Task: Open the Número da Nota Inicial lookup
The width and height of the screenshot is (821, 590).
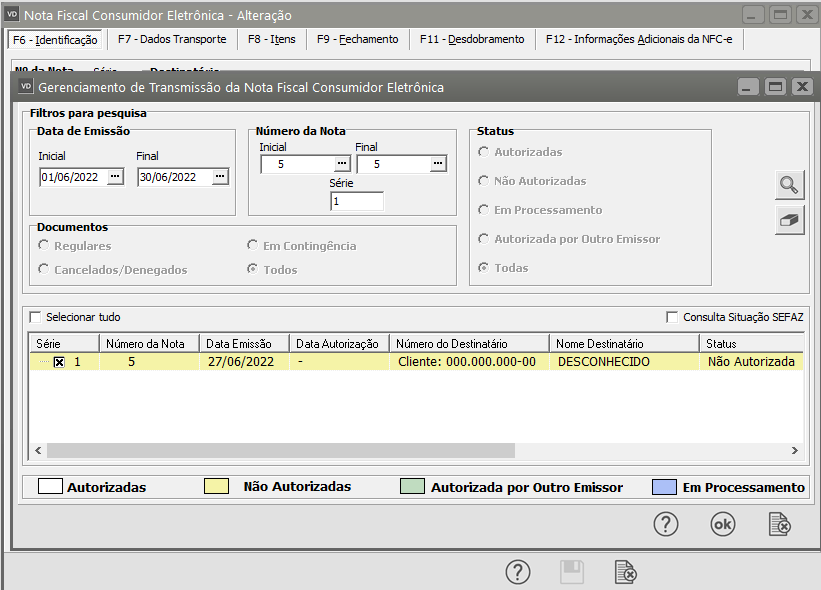Action: pos(342,164)
